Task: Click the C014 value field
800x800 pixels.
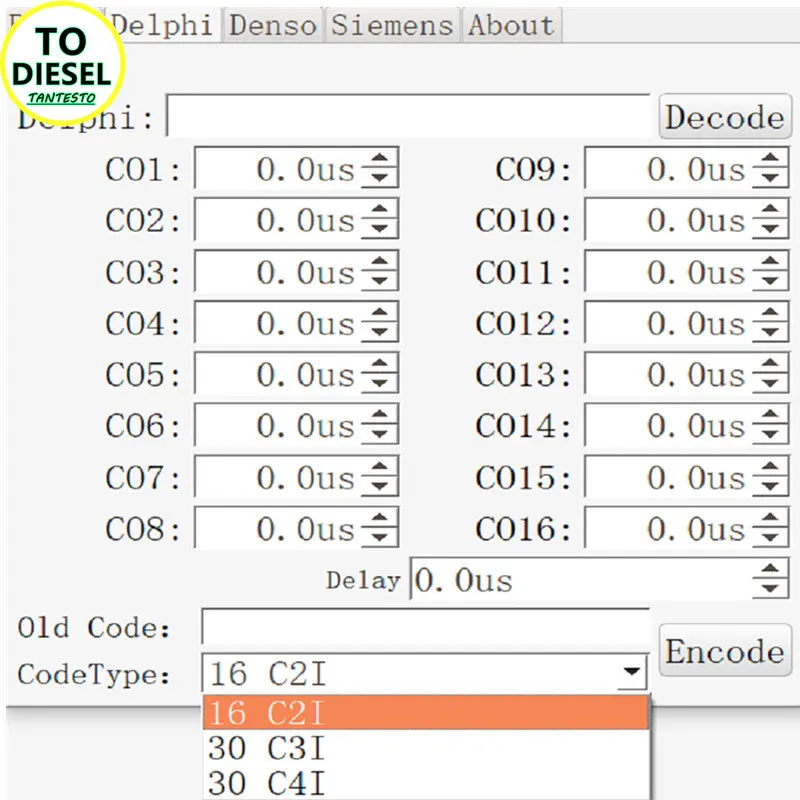Action: click(668, 426)
